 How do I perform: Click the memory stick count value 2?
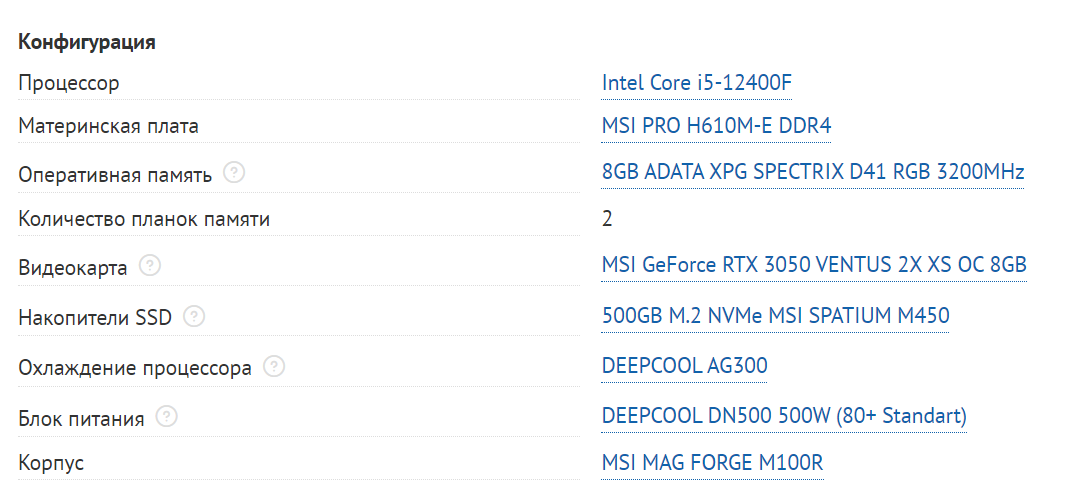(607, 219)
